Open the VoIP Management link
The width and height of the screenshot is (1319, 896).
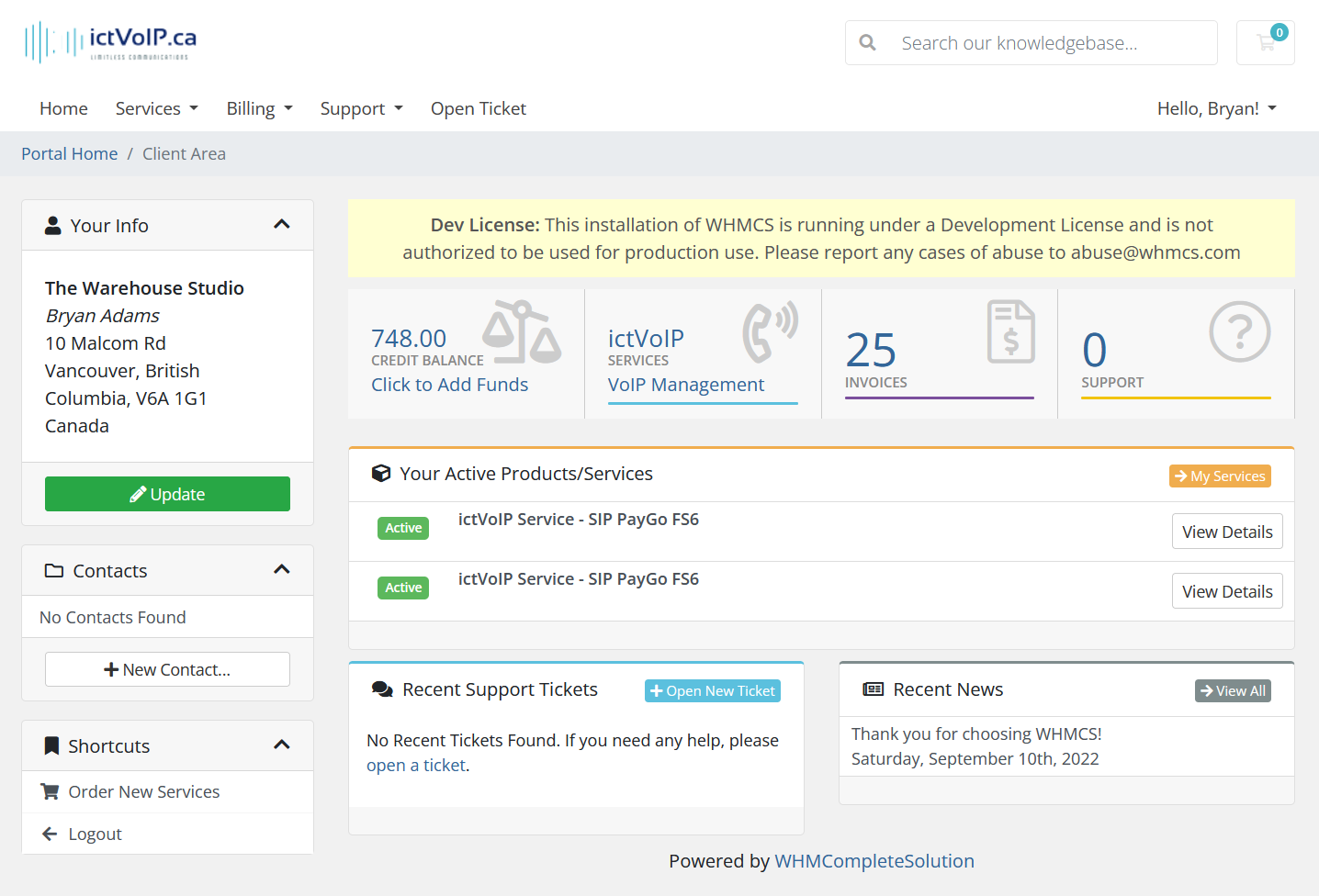coord(686,385)
